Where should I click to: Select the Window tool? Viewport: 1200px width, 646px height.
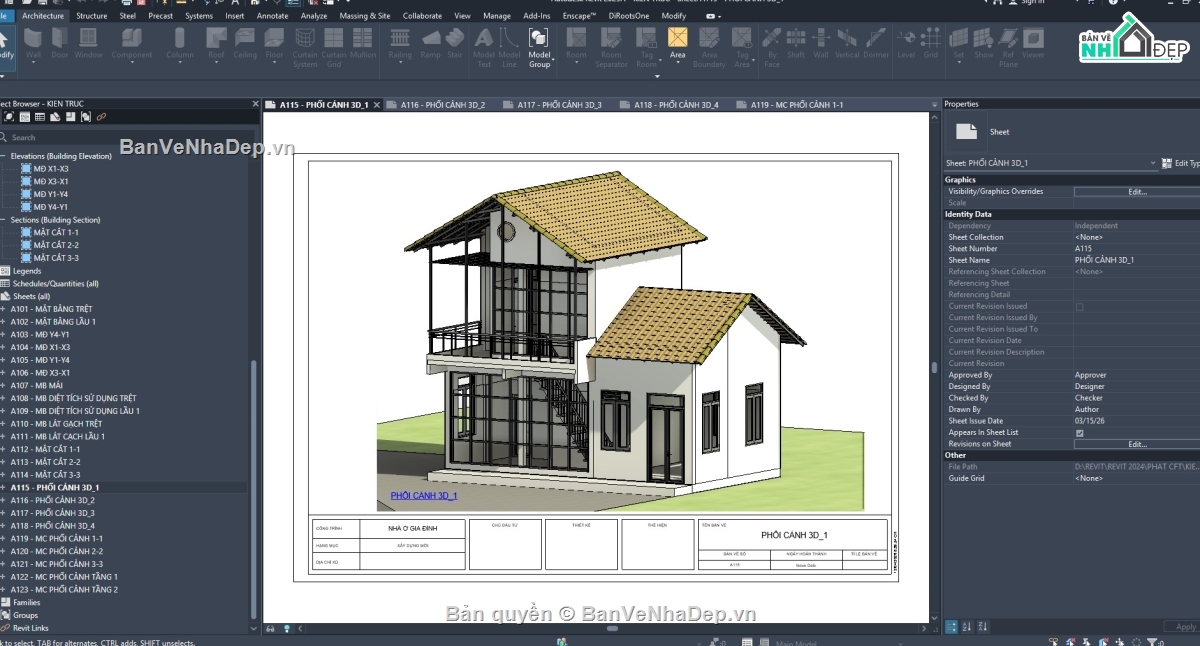(88, 43)
